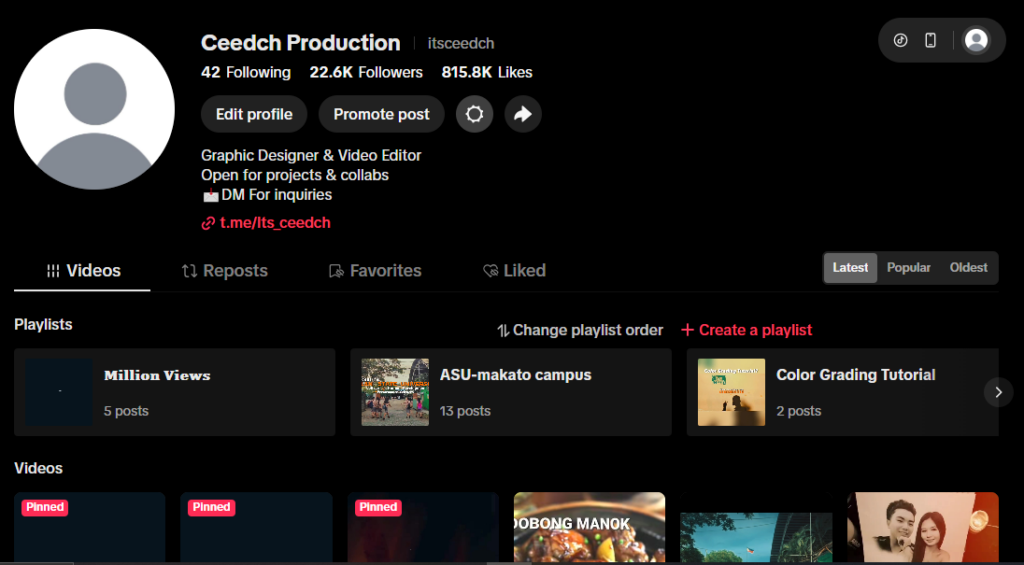Open the TikTok coins icon in top bar
The image size is (1024, 565).
tap(901, 40)
